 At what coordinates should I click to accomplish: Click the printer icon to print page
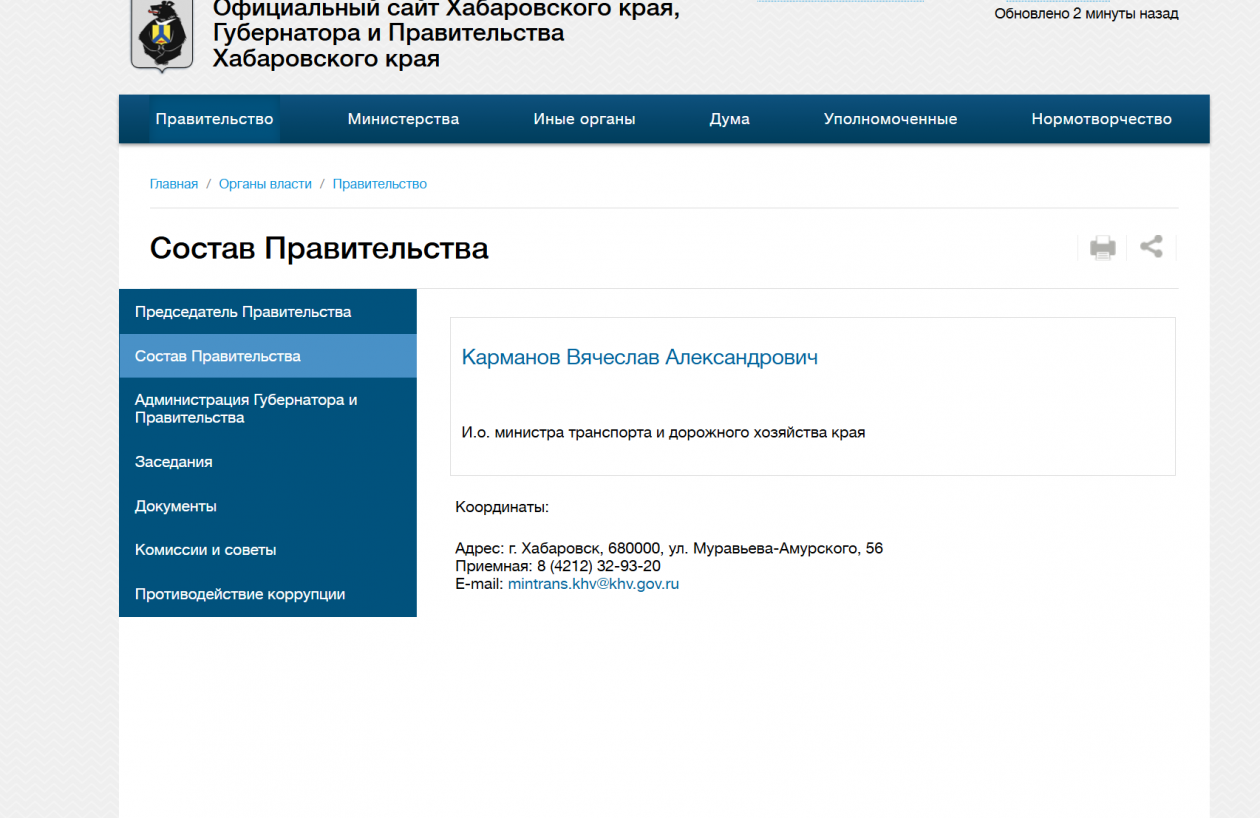click(1102, 247)
